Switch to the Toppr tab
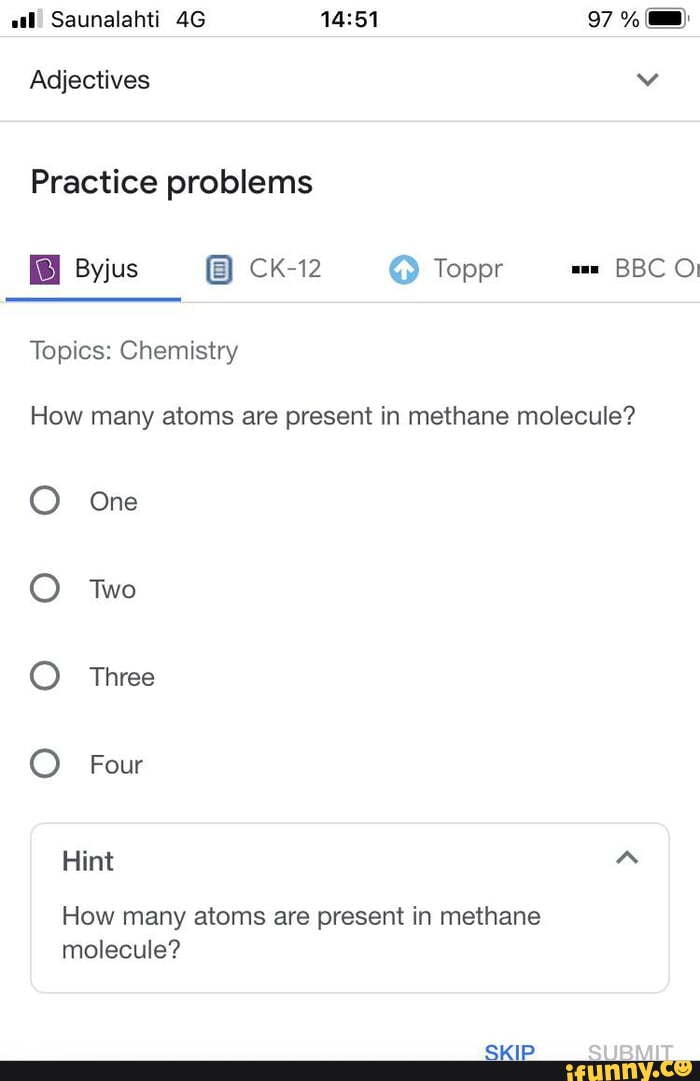Screen dimensions: 700x1081 click(x=445, y=268)
